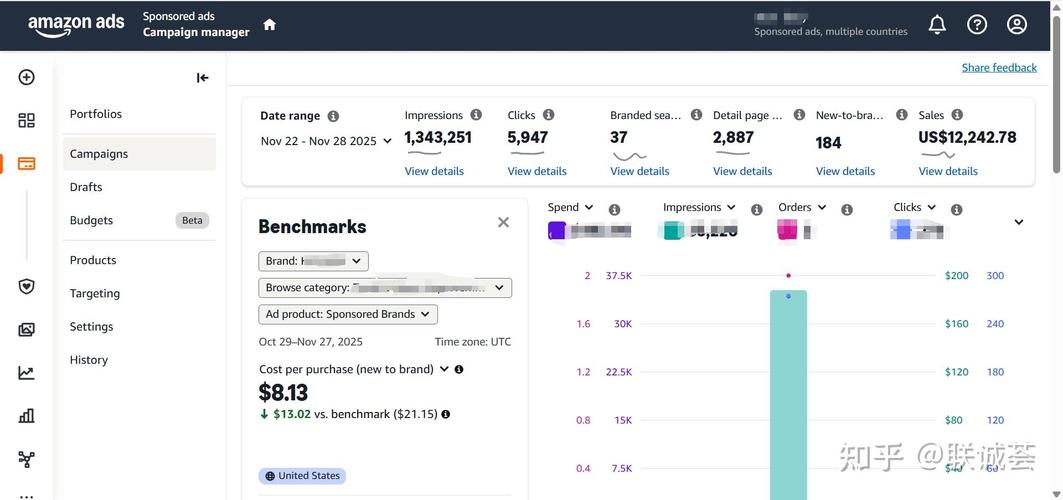The width and height of the screenshot is (1063, 500).
Task: Open the brand shield heart icon in sidebar
Action: 26,287
